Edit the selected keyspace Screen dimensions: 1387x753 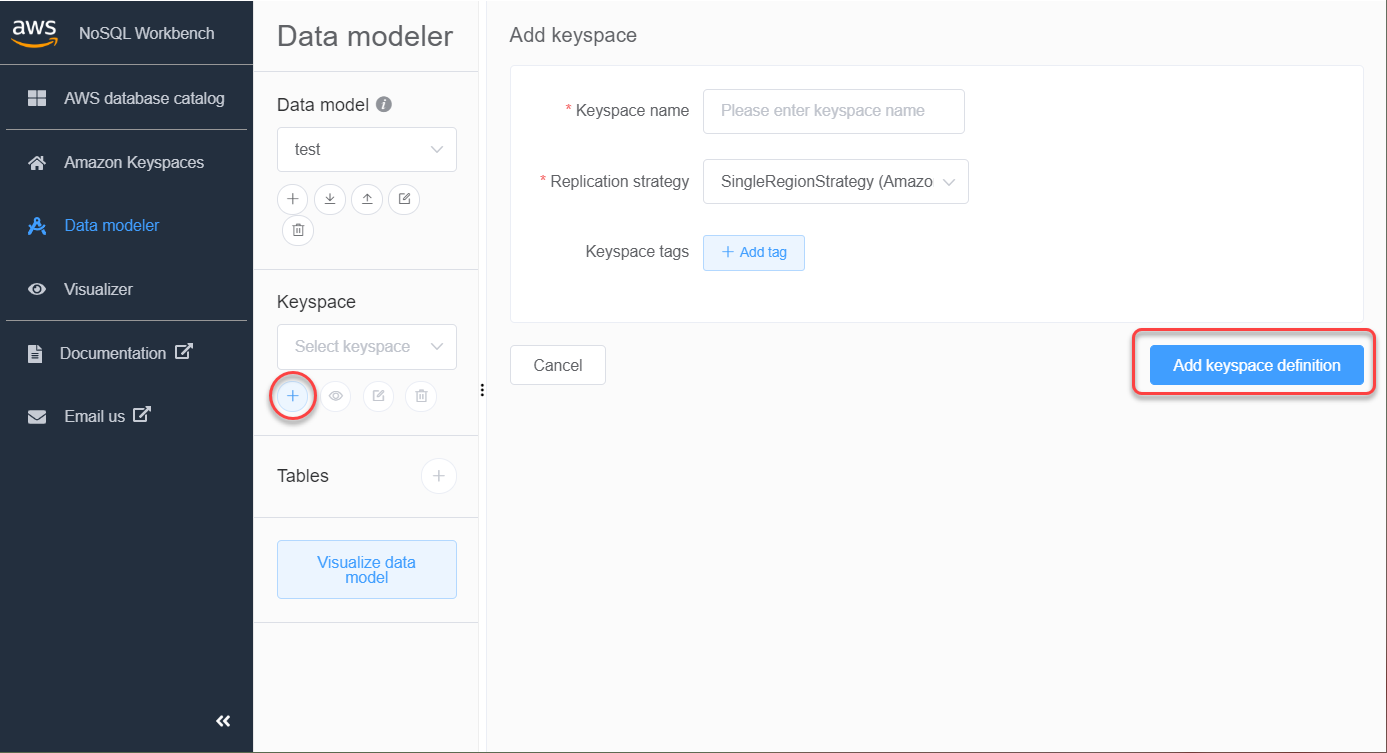tap(378, 396)
